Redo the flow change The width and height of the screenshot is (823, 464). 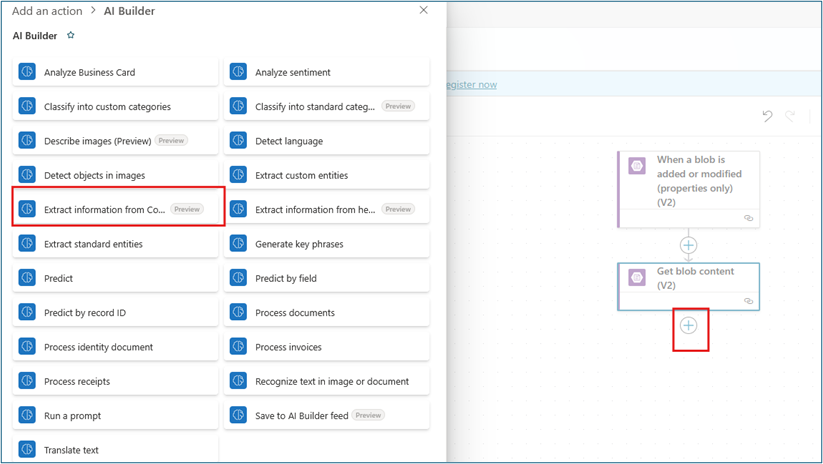pos(790,115)
